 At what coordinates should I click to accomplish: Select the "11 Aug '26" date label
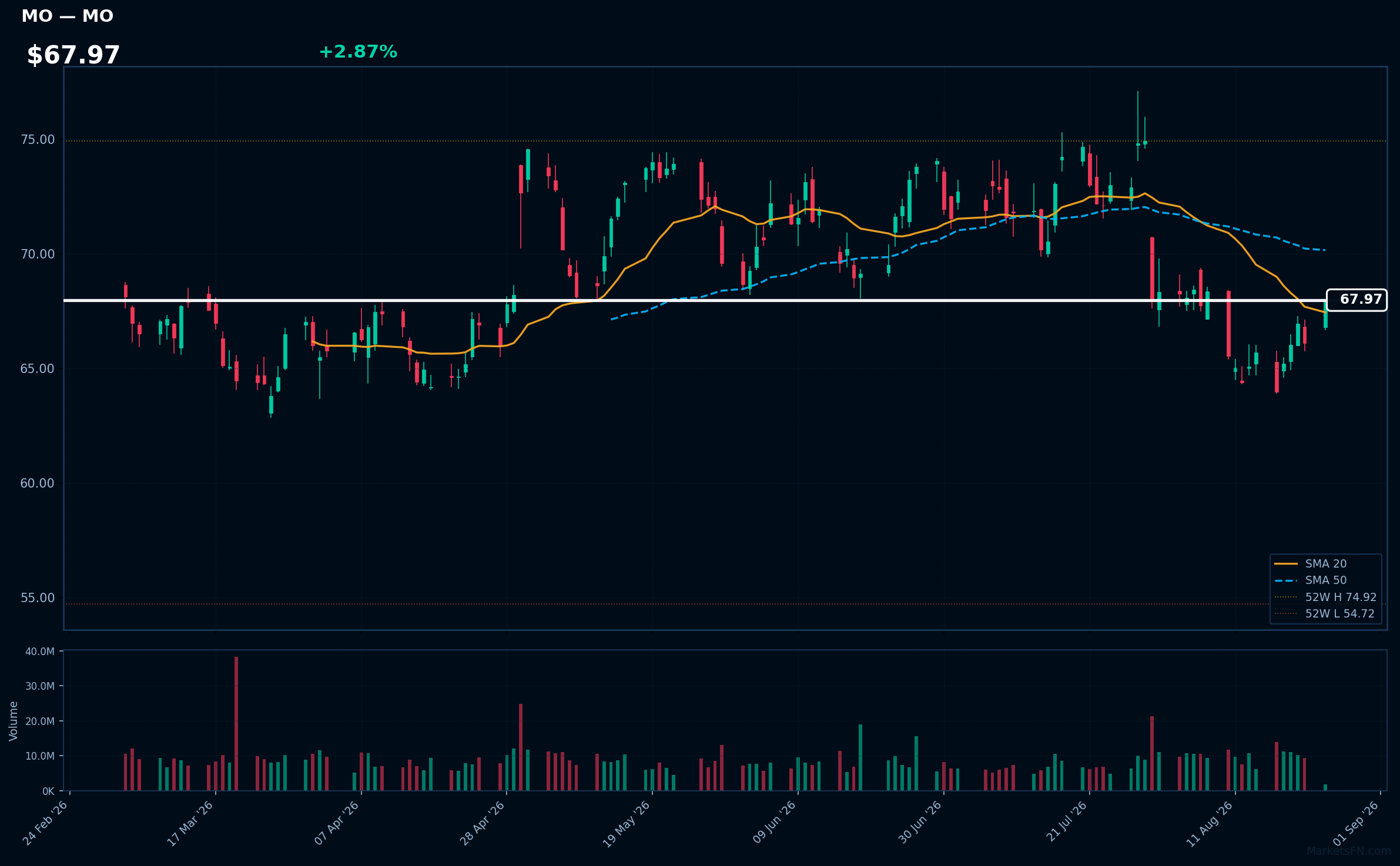point(1210,823)
